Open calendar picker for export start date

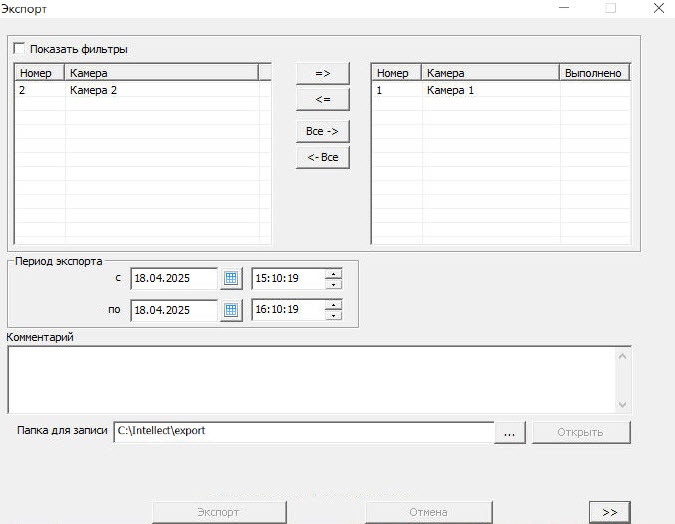point(232,278)
